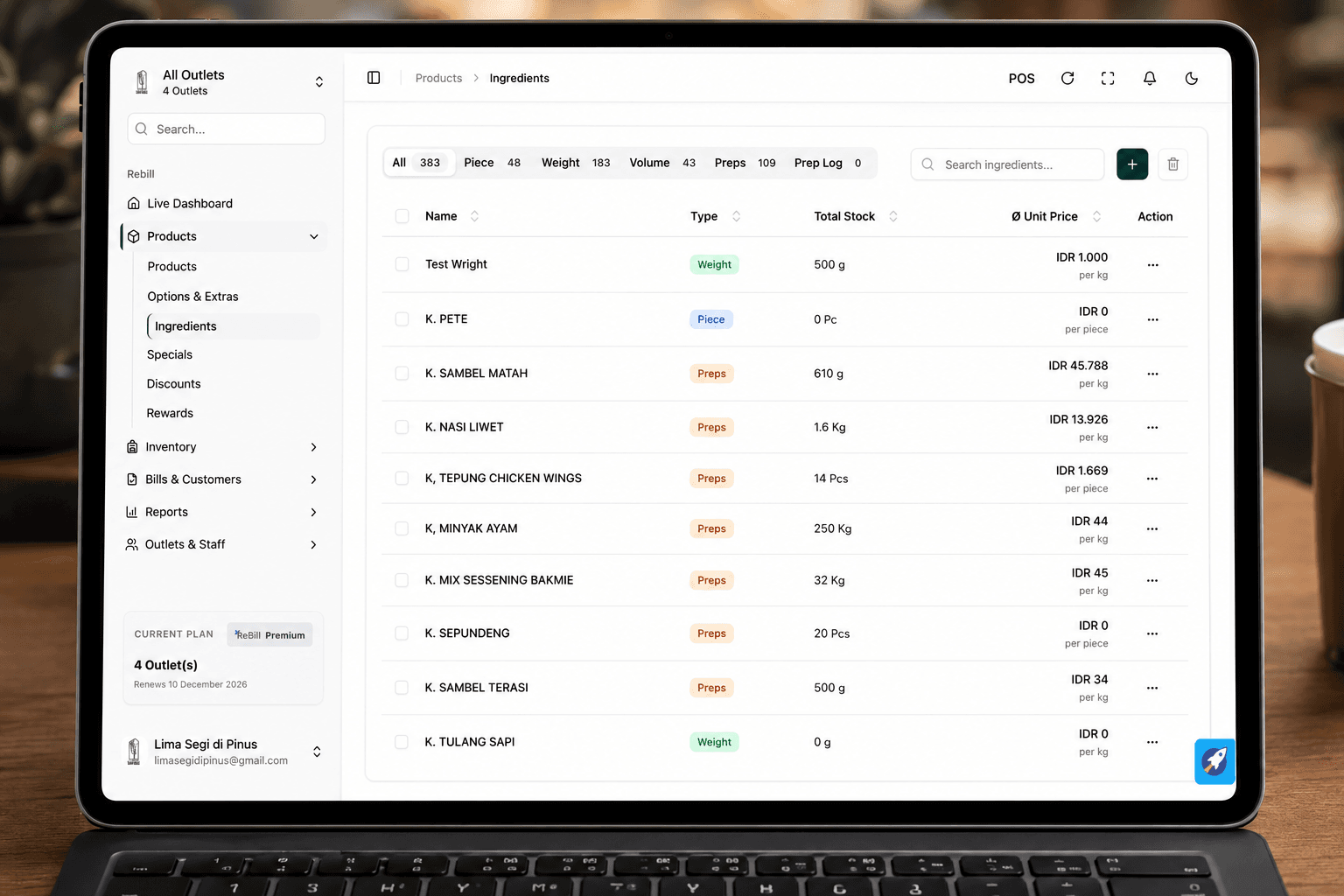The image size is (1344, 896).
Task: Tick the K. NASI LIWET checkbox
Action: coord(402,427)
